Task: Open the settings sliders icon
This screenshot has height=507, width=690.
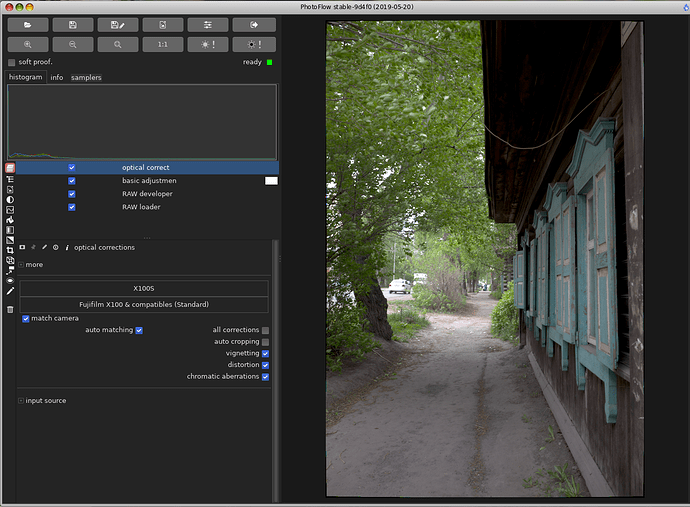Action: click(x=208, y=24)
